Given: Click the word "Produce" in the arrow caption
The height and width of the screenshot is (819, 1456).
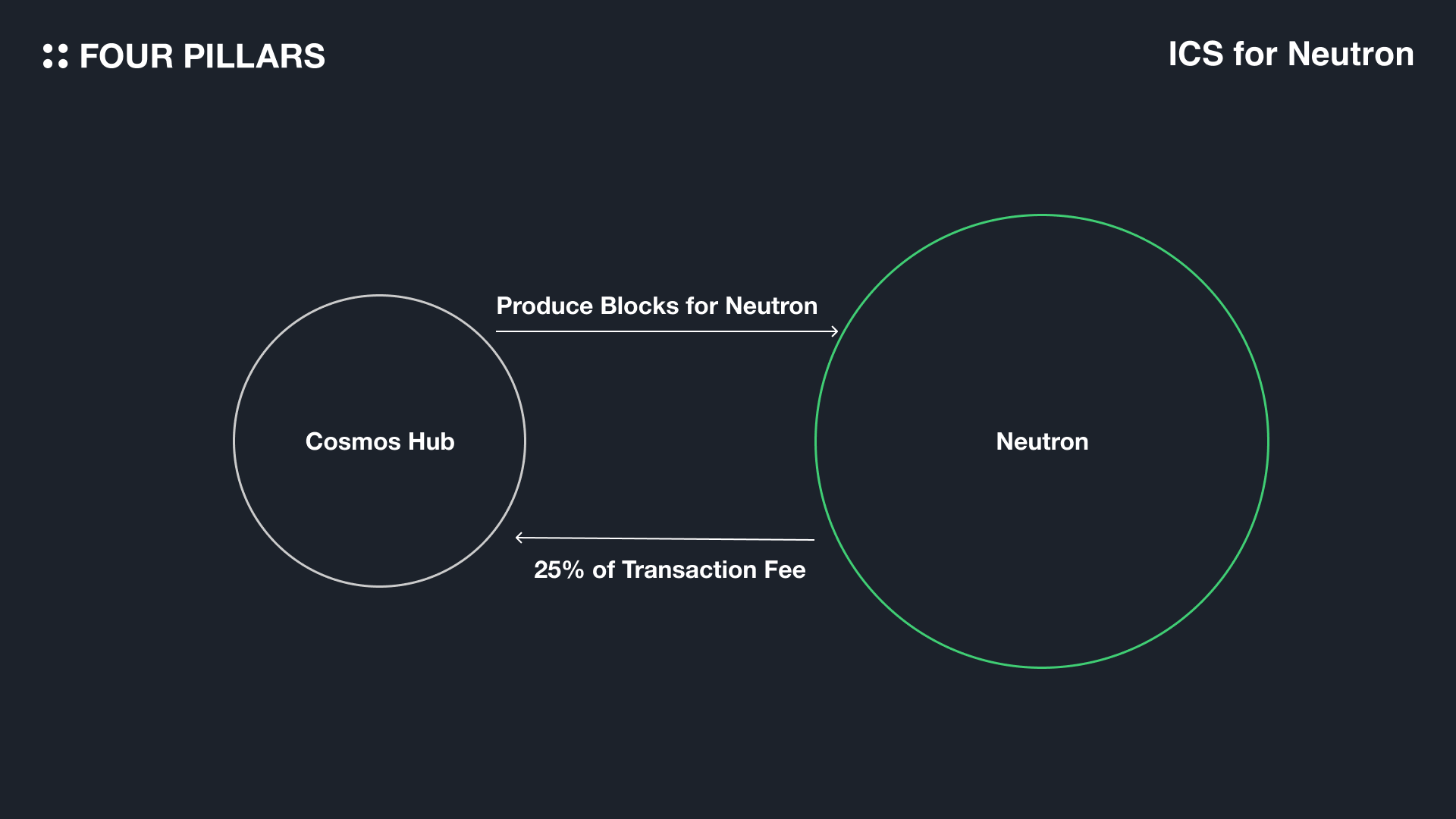Looking at the screenshot, I should tap(544, 306).
